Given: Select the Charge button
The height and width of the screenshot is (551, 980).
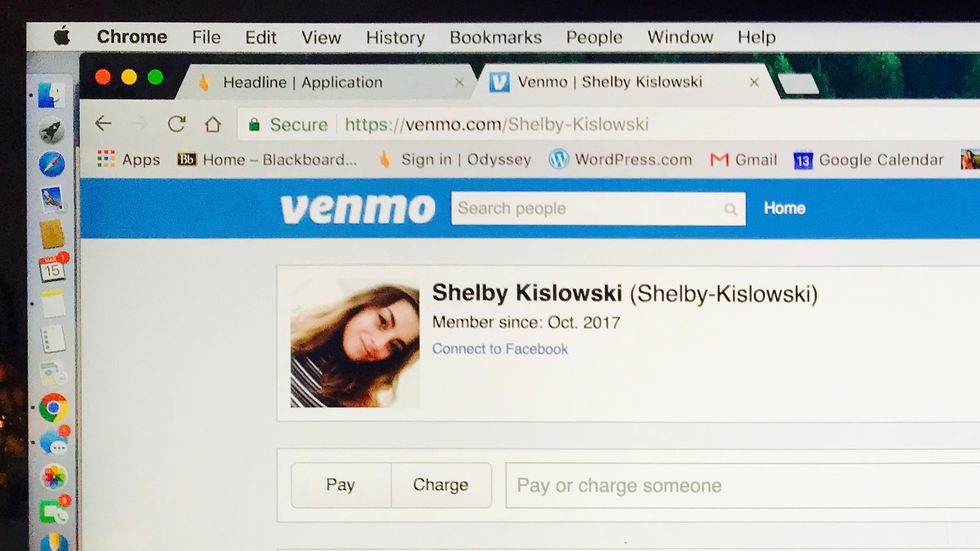Looking at the screenshot, I should (x=441, y=485).
